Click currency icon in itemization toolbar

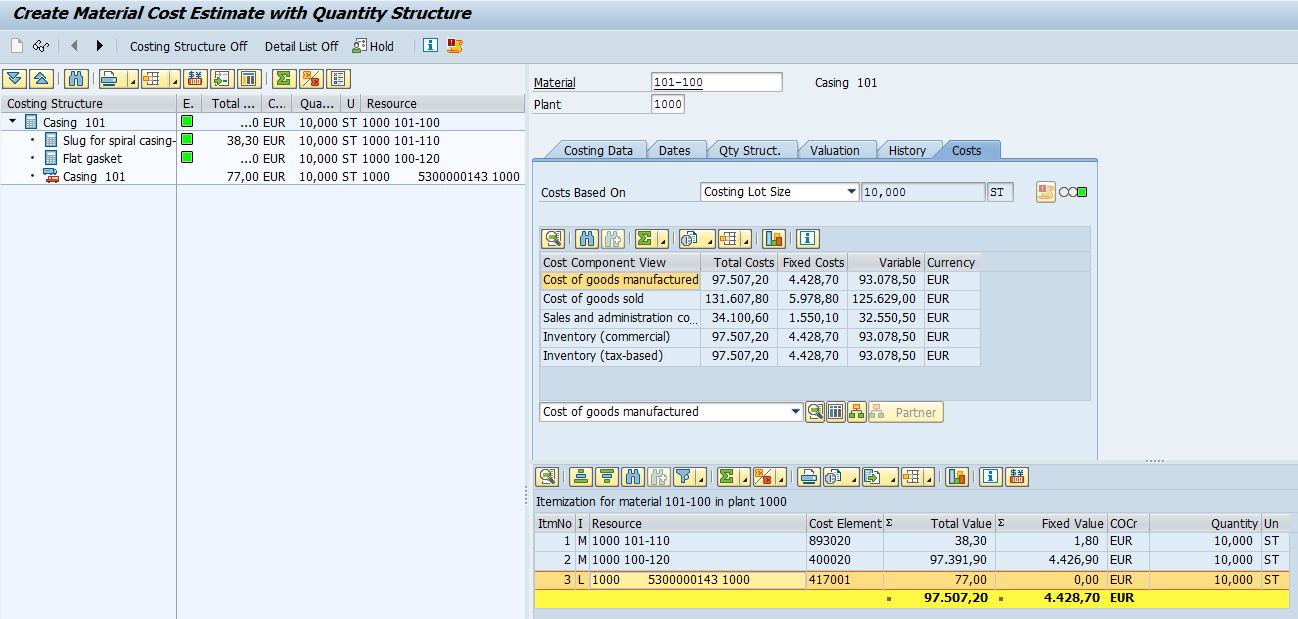coord(1017,477)
